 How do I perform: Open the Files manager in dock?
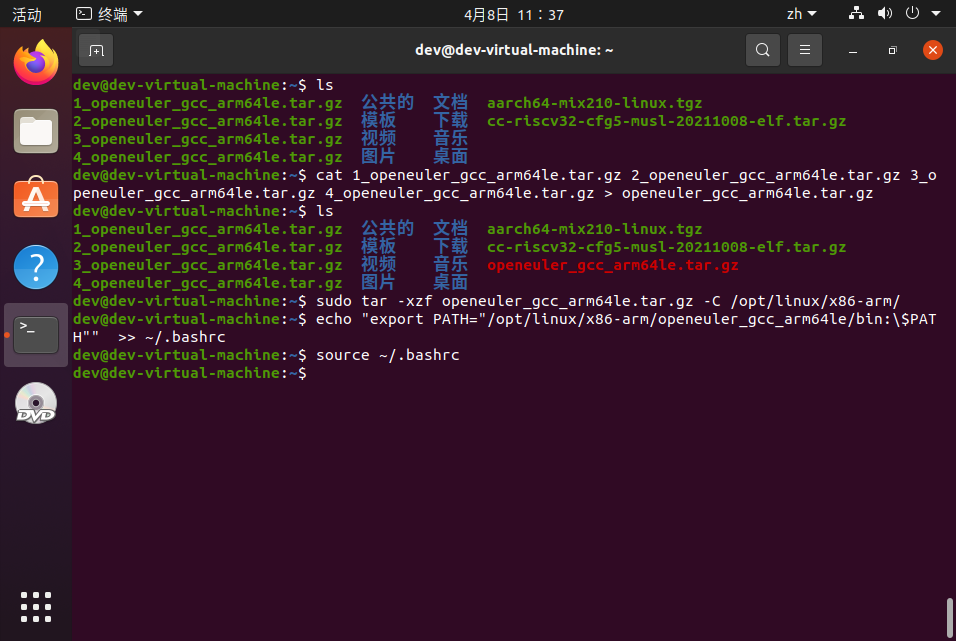click(x=36, y=131)
